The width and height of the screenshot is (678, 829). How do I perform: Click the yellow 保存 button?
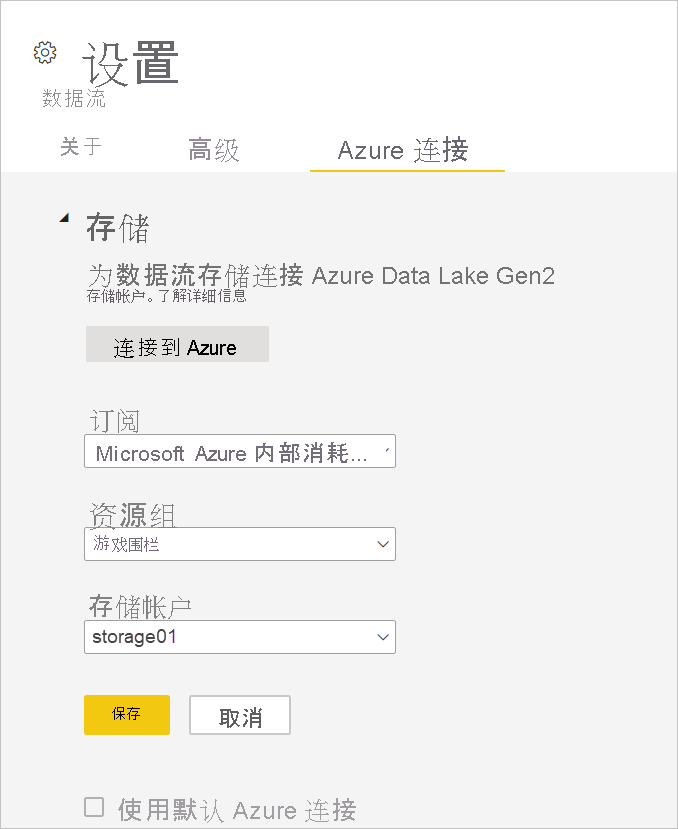pos(127,715)
